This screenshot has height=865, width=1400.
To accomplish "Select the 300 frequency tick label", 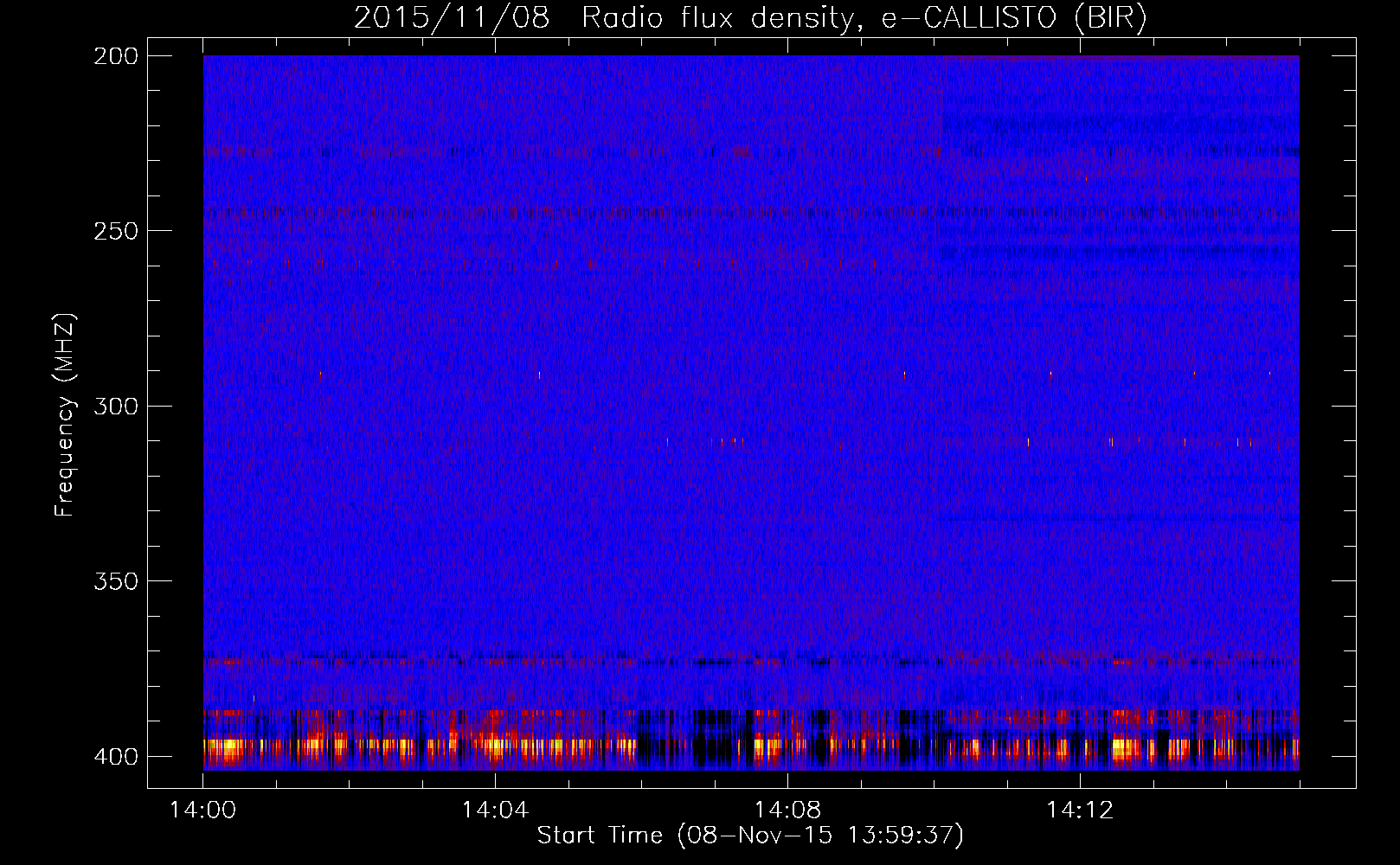I will pyautogui.click(x=115, y=406).
